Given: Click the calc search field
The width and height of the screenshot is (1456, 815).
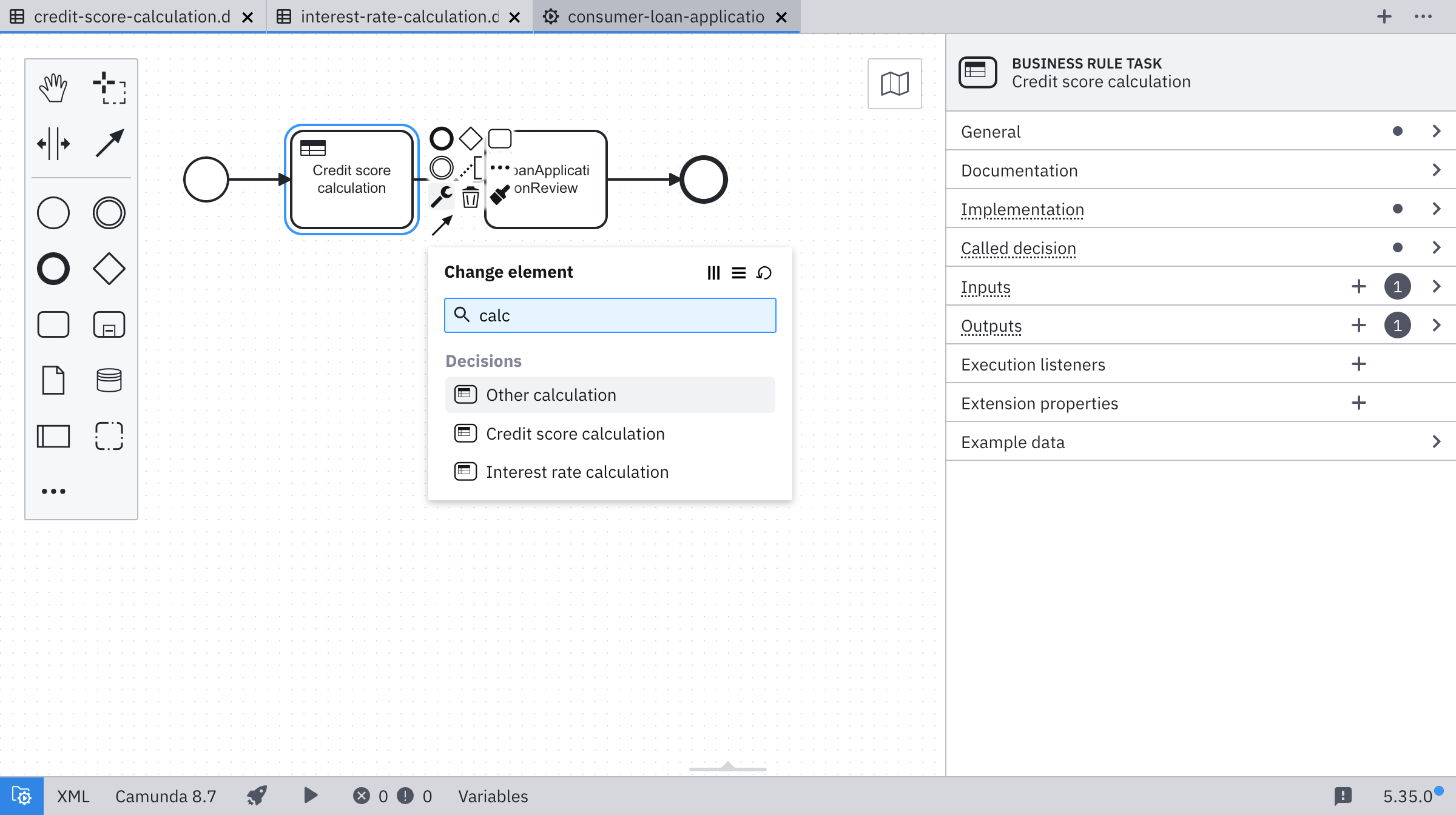Looking at the screenshot, I should point(610,315).
